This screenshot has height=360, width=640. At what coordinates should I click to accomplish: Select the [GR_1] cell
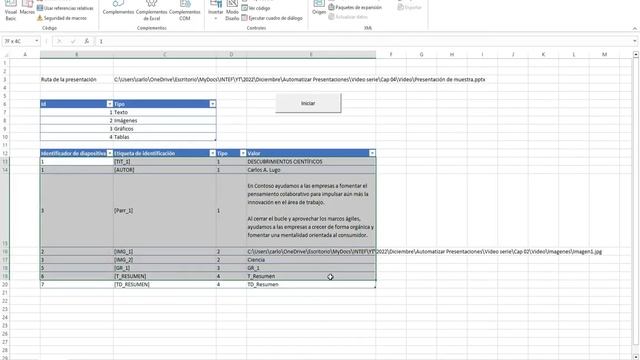click(165, 268)
